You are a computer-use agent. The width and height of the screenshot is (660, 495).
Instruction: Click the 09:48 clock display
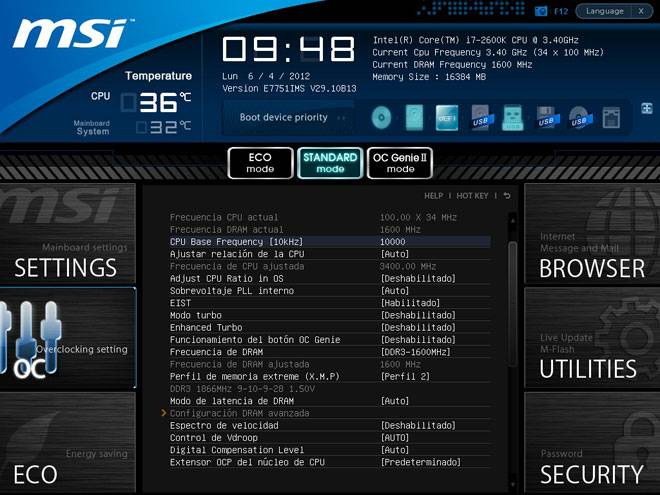click(x=289, y=49)
